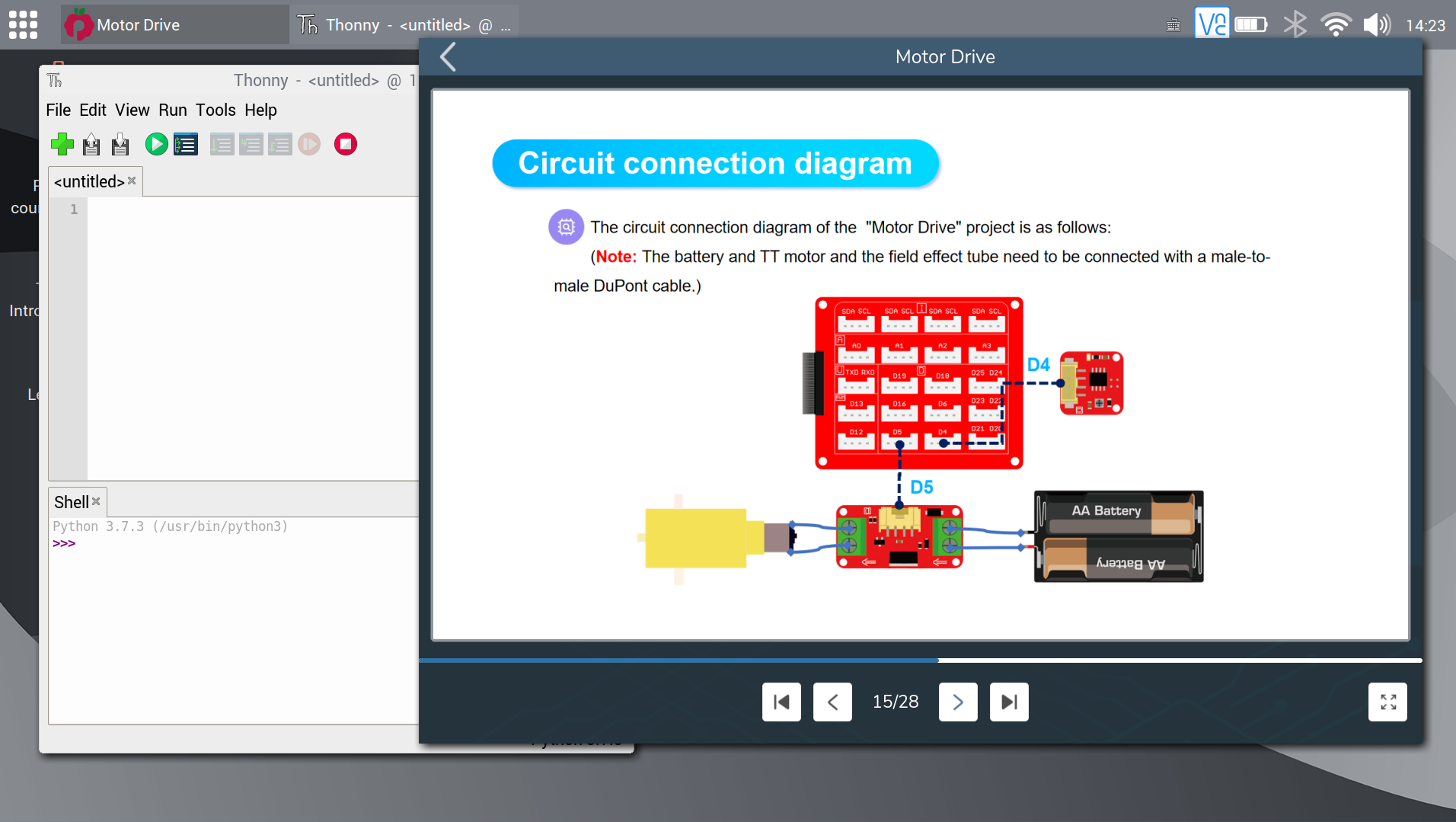Click the red Note: text
Screen dimensions: 1456x822
click(616, 257)
